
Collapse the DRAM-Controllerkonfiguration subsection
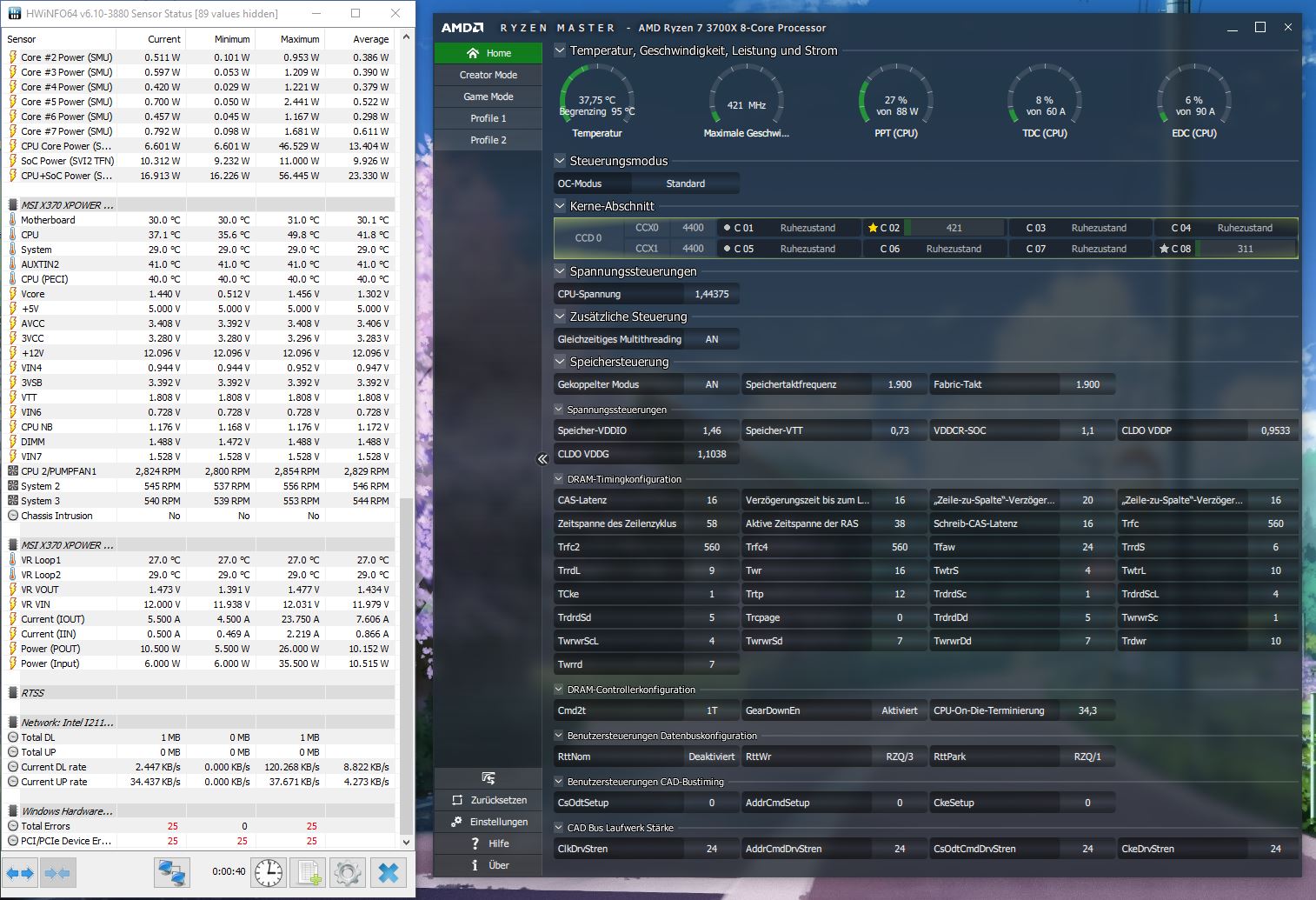(x=559, y=690)
